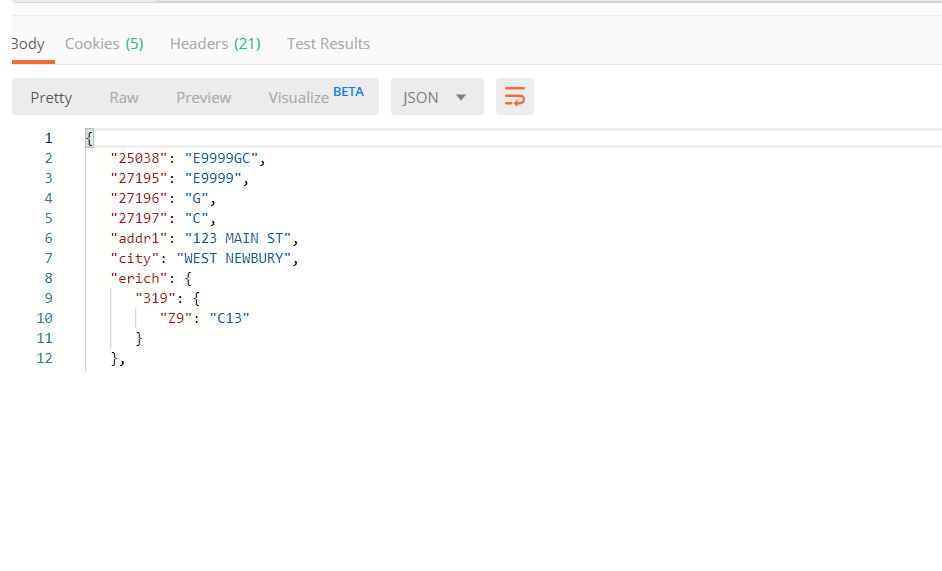Screen dimensions: 942x571
Task: Open the Test Results tab
Action: [x=328, y=44]
